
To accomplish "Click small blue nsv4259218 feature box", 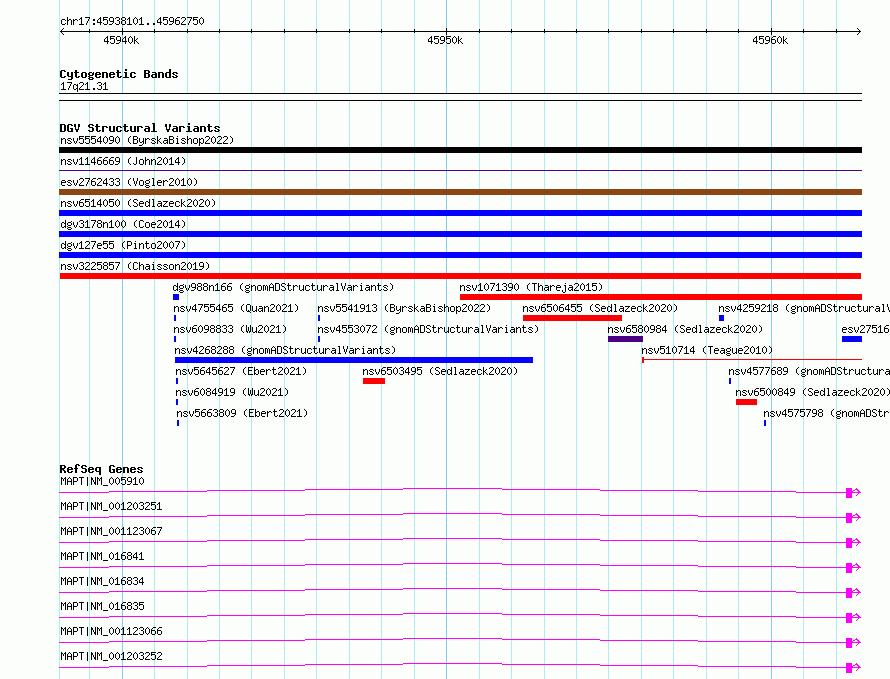I will point(721,318).
